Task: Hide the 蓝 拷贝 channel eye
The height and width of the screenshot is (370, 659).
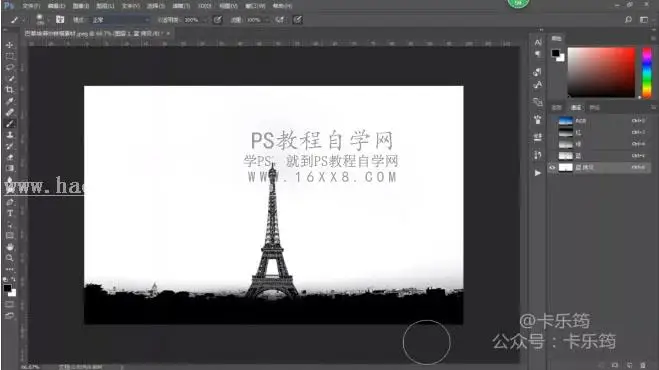Action: pyautogui.click(x=552, y=167)
